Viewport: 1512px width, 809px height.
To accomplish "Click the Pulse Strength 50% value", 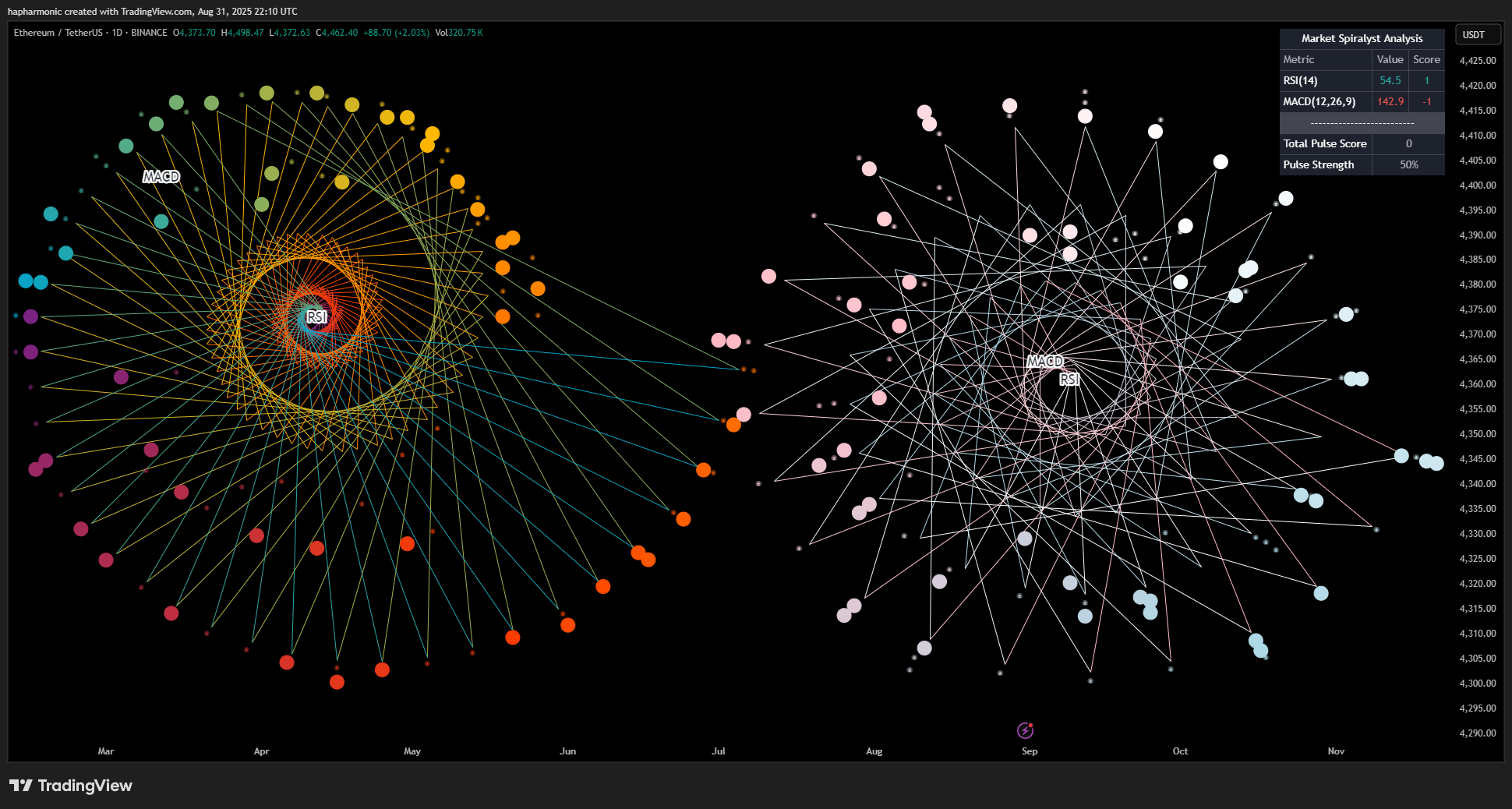I will pos(1408,164).
